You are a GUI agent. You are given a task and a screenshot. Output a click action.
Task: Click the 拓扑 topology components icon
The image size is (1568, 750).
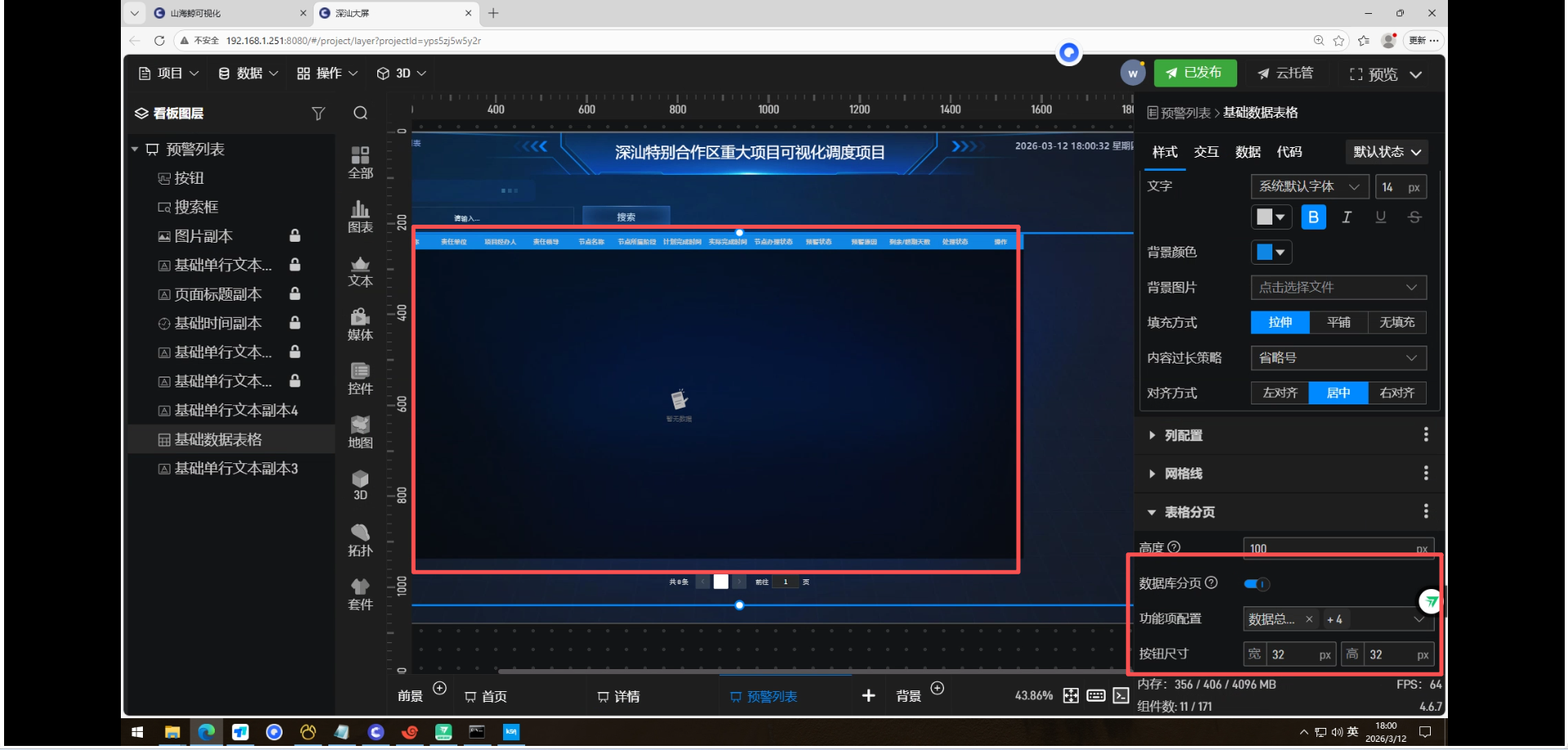point(360,540)
